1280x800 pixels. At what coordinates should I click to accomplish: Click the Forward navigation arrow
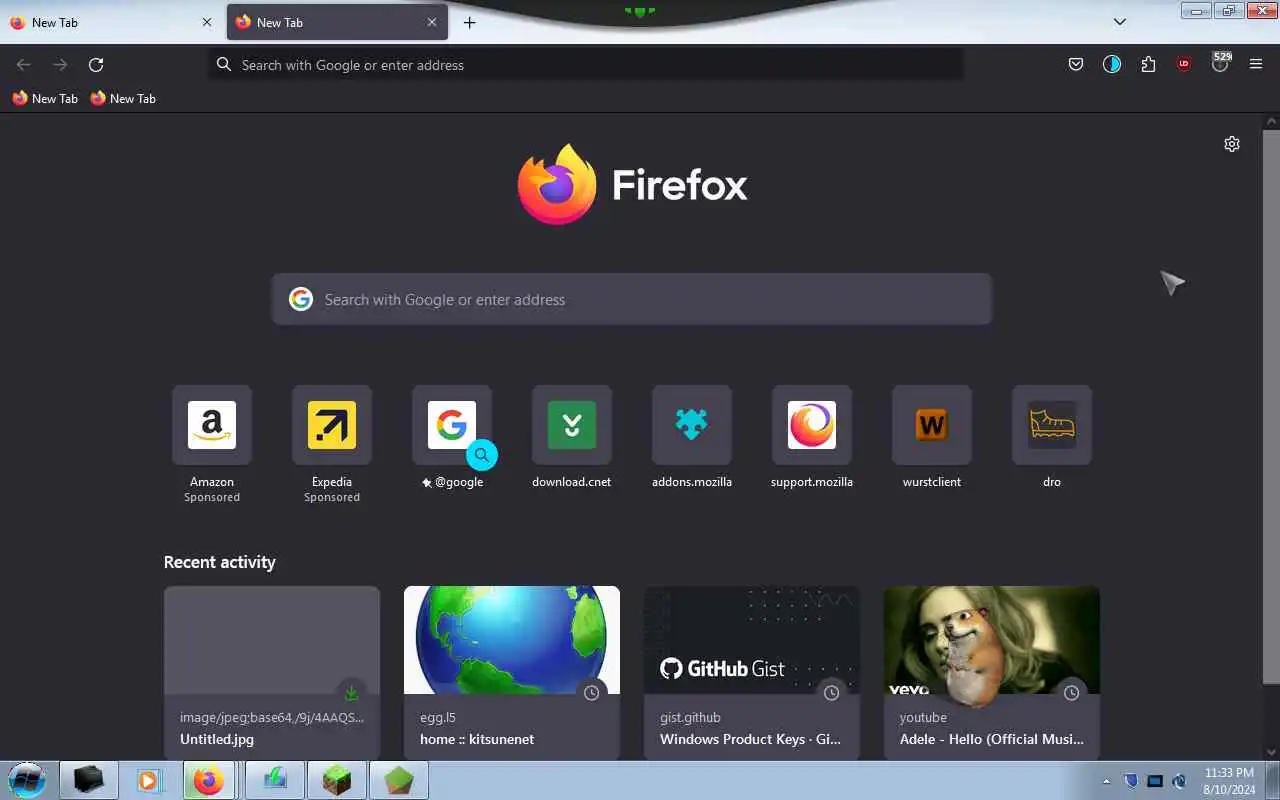[x=60, y=64]
